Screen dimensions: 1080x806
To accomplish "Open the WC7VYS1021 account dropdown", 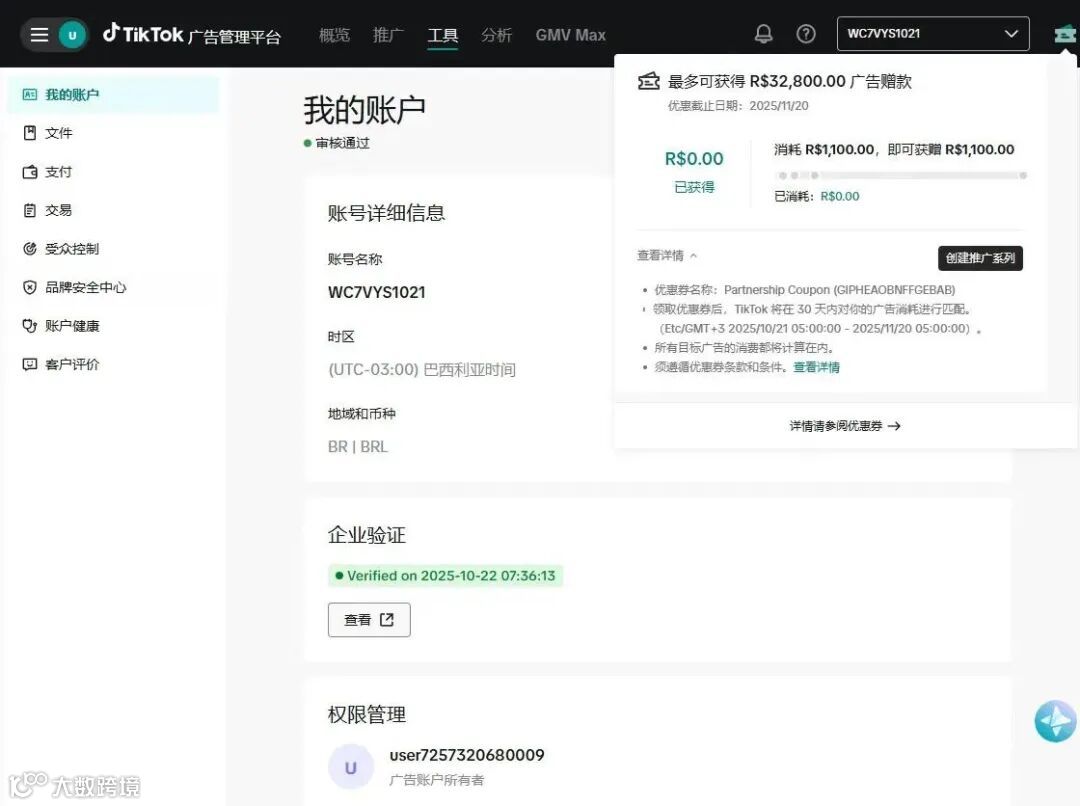I will 933,34.
